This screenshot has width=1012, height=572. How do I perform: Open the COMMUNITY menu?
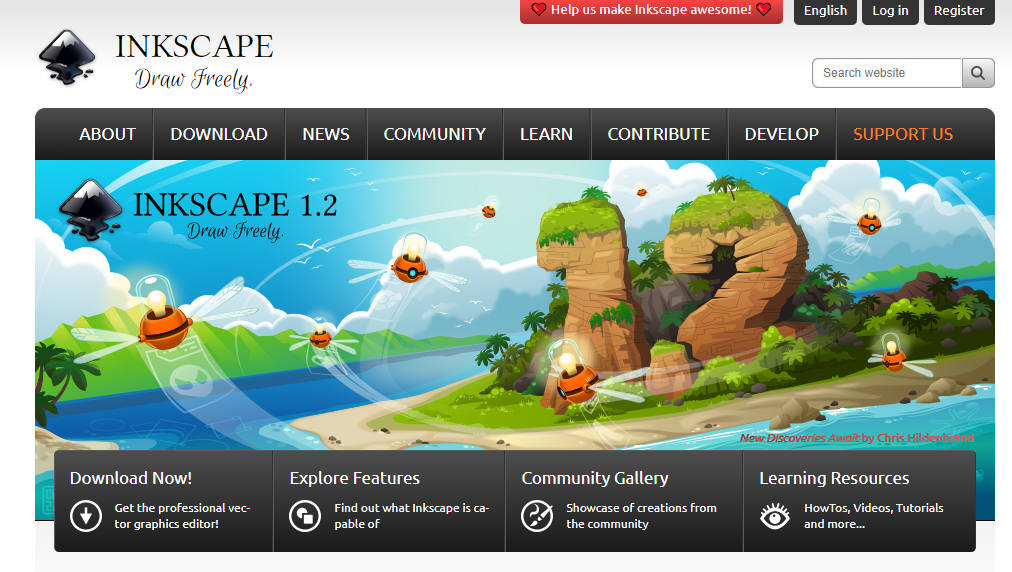click(434, 134)
